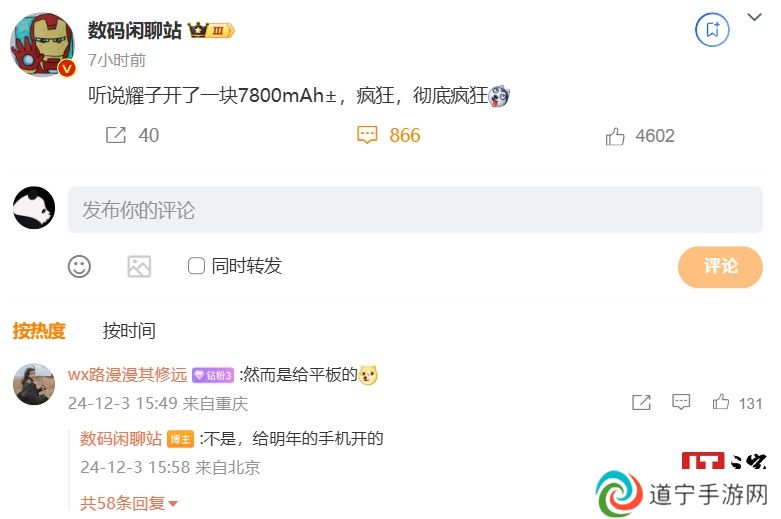Expand 共58条回复 replies
Viewport: 781px width, 519px height.
[129, 503]
